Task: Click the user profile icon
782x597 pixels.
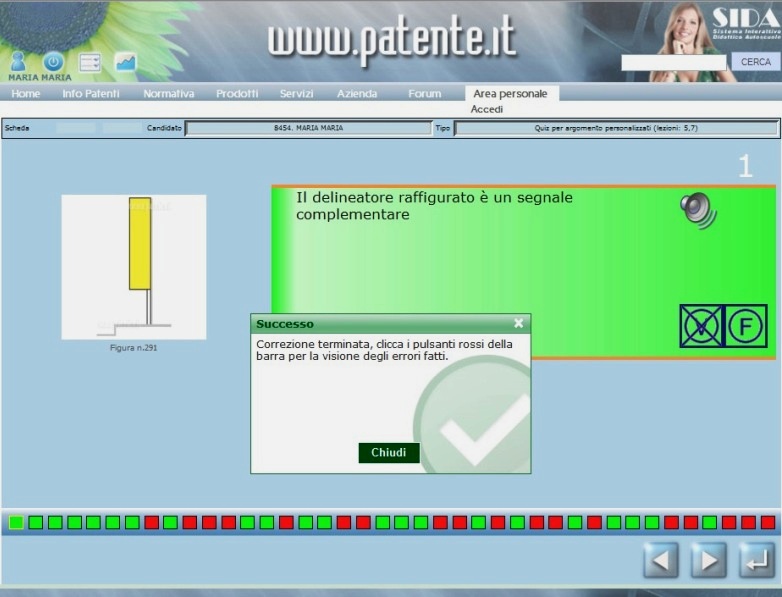Action: (x=17, y=61)
